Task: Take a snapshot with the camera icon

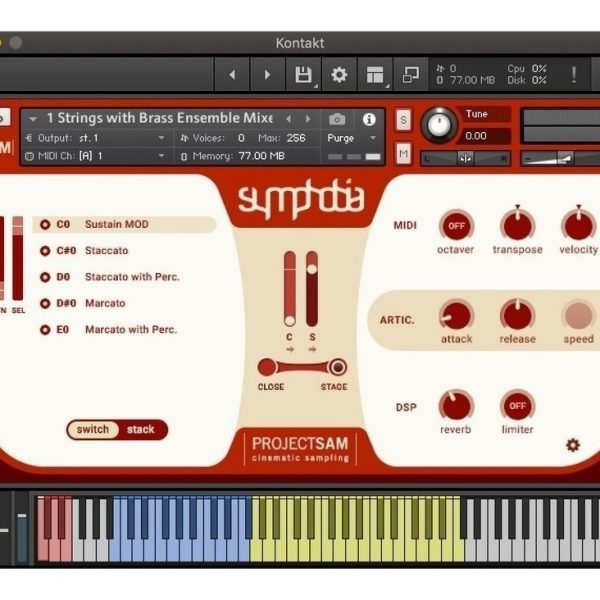Action: 337,119
